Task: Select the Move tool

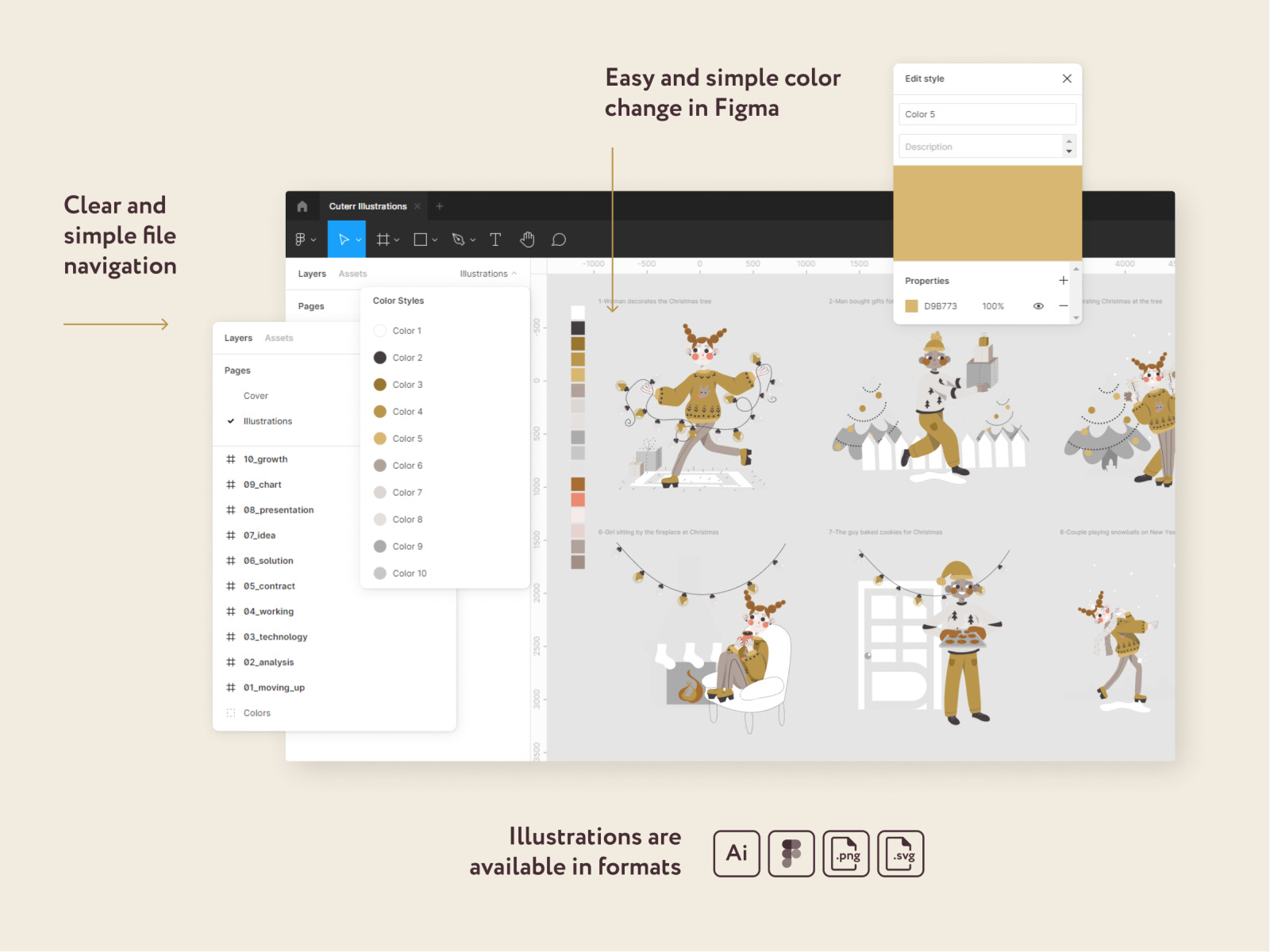Action: point(343,240)
